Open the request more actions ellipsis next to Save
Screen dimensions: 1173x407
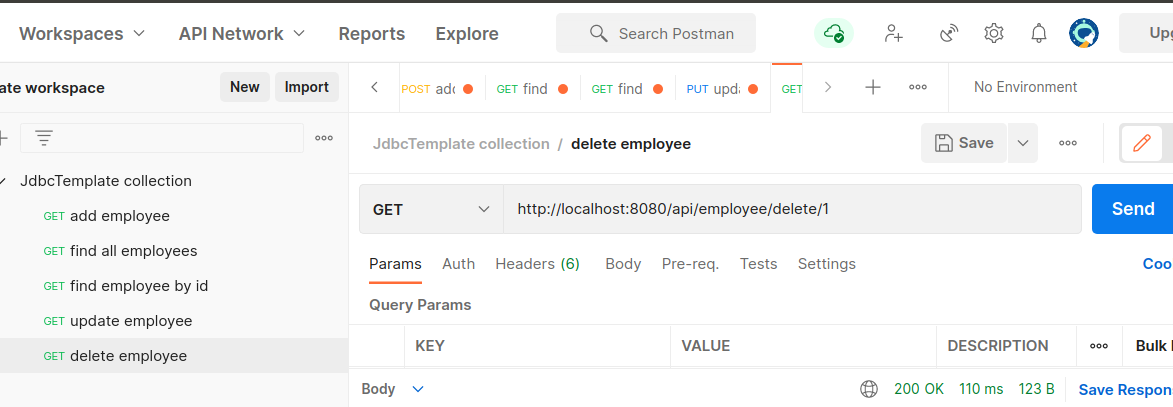tap(1068, 143)
